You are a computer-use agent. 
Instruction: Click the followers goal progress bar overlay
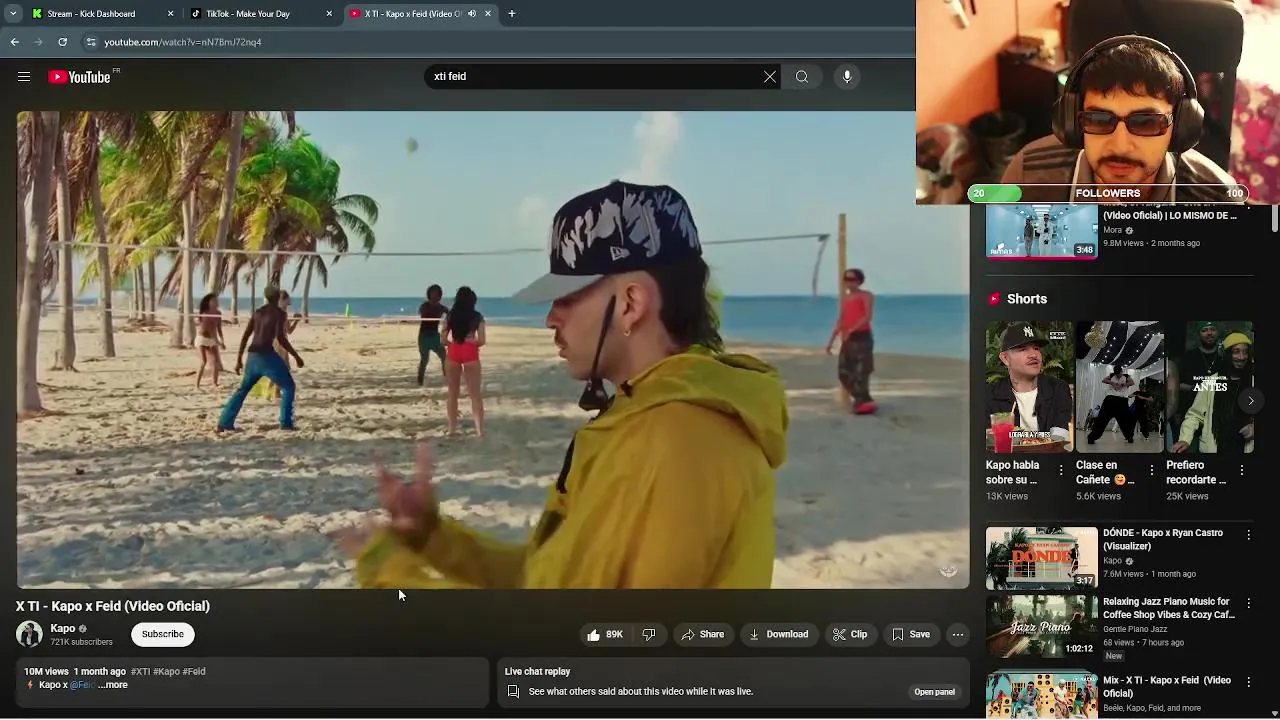coord(1107,193)
